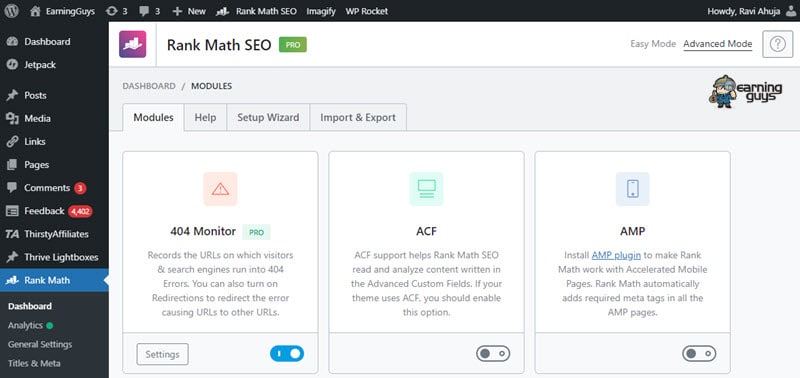This screenshot has width=800, height=378.
Task: Switch to Easy Mode
Action: point(653,44)
